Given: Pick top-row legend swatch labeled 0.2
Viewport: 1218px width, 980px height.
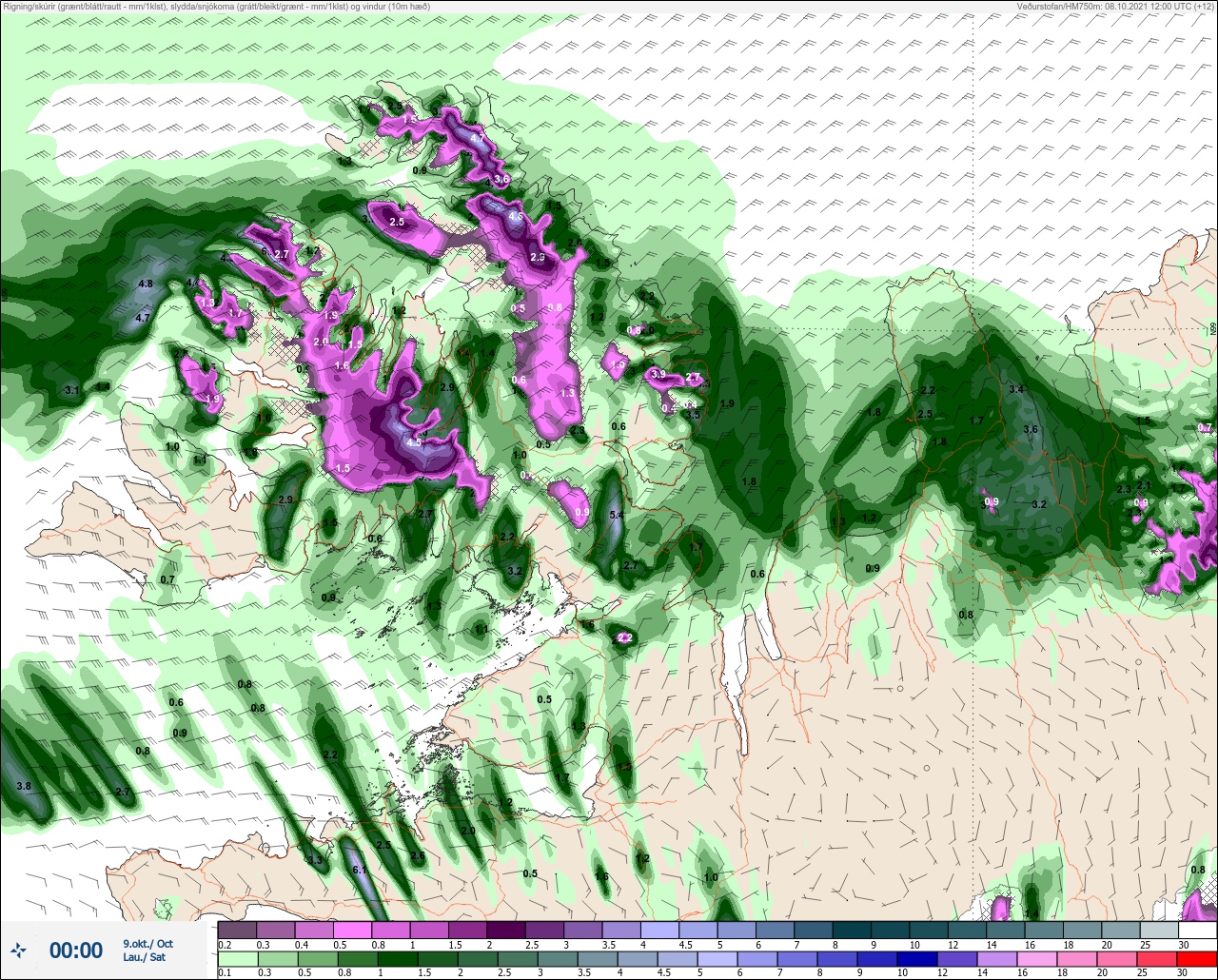Looking at the screenshot, I should click(237, 930).
